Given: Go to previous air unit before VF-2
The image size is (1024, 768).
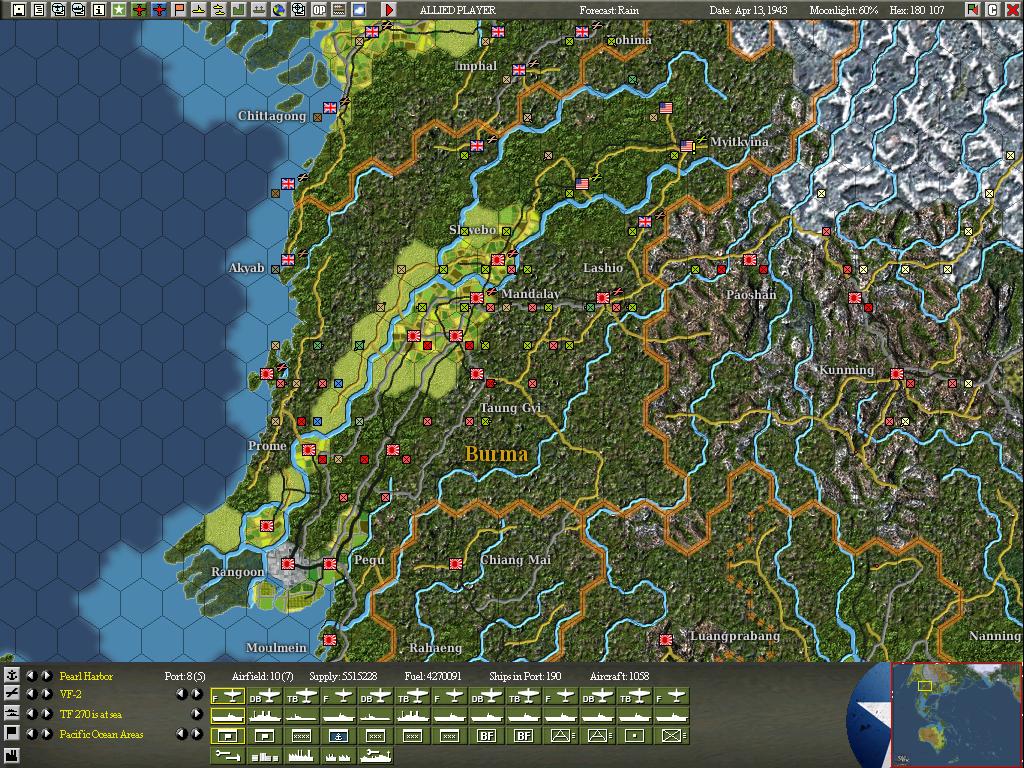Looking at the screenshot, I should coord(31,695).
